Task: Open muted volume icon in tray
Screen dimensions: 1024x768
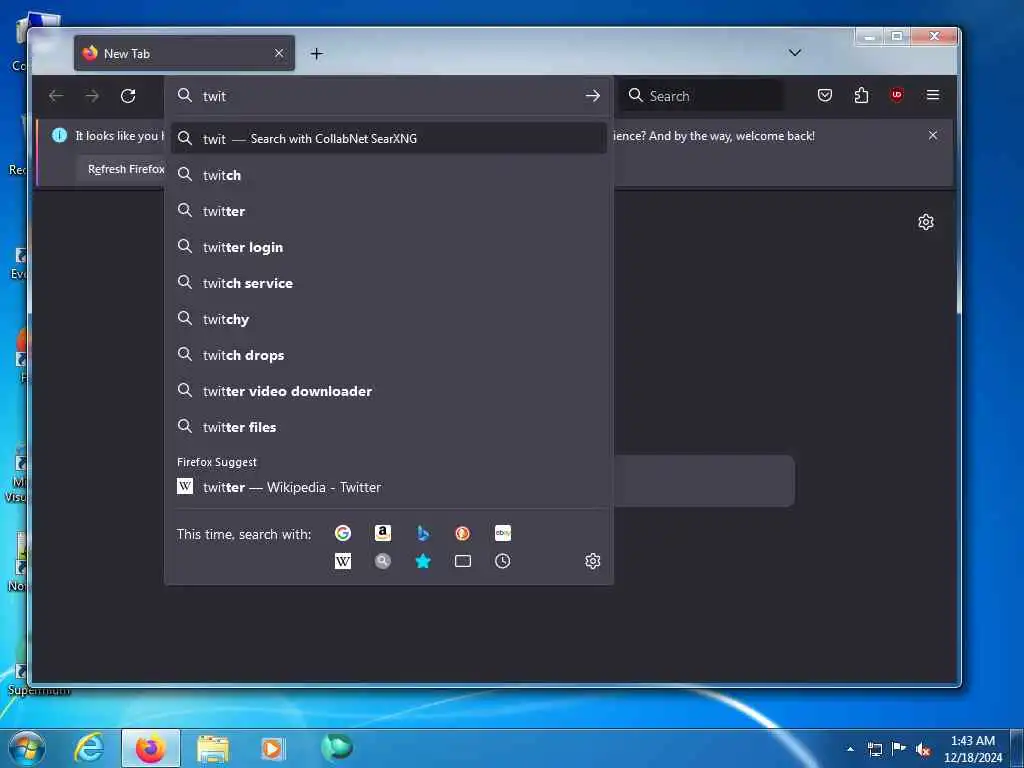Action: (x=923, y=750)
